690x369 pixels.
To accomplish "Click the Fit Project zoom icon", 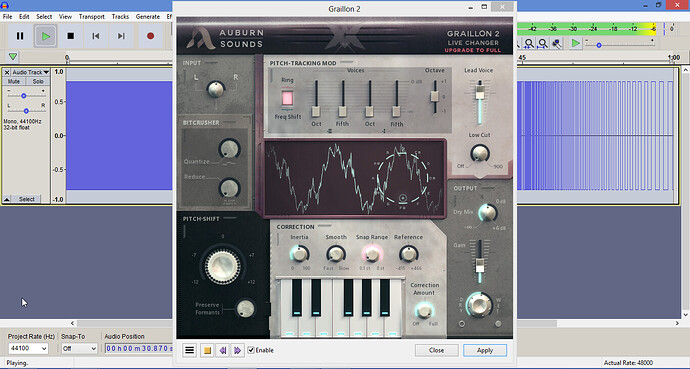I will coord(543,43).
